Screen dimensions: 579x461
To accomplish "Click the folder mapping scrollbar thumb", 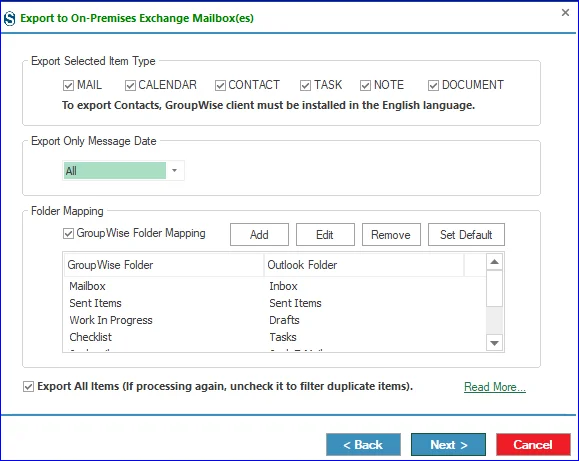I will pos(494,288).
